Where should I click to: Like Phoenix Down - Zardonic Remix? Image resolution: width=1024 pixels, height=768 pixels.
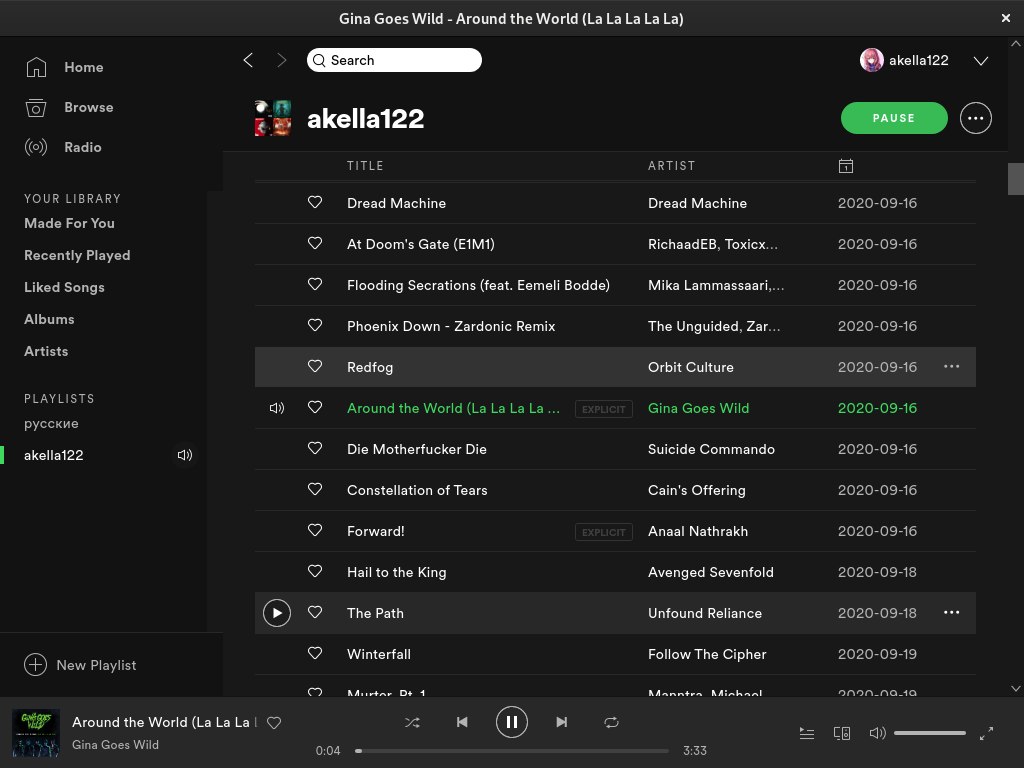[x=315, y=325]
